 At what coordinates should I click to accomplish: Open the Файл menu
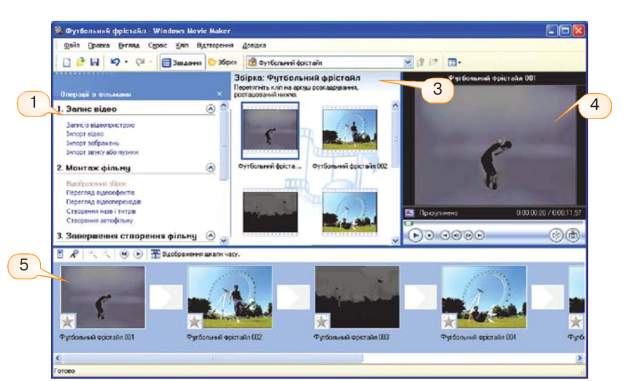pyautogui.click(x=72, y=45)
